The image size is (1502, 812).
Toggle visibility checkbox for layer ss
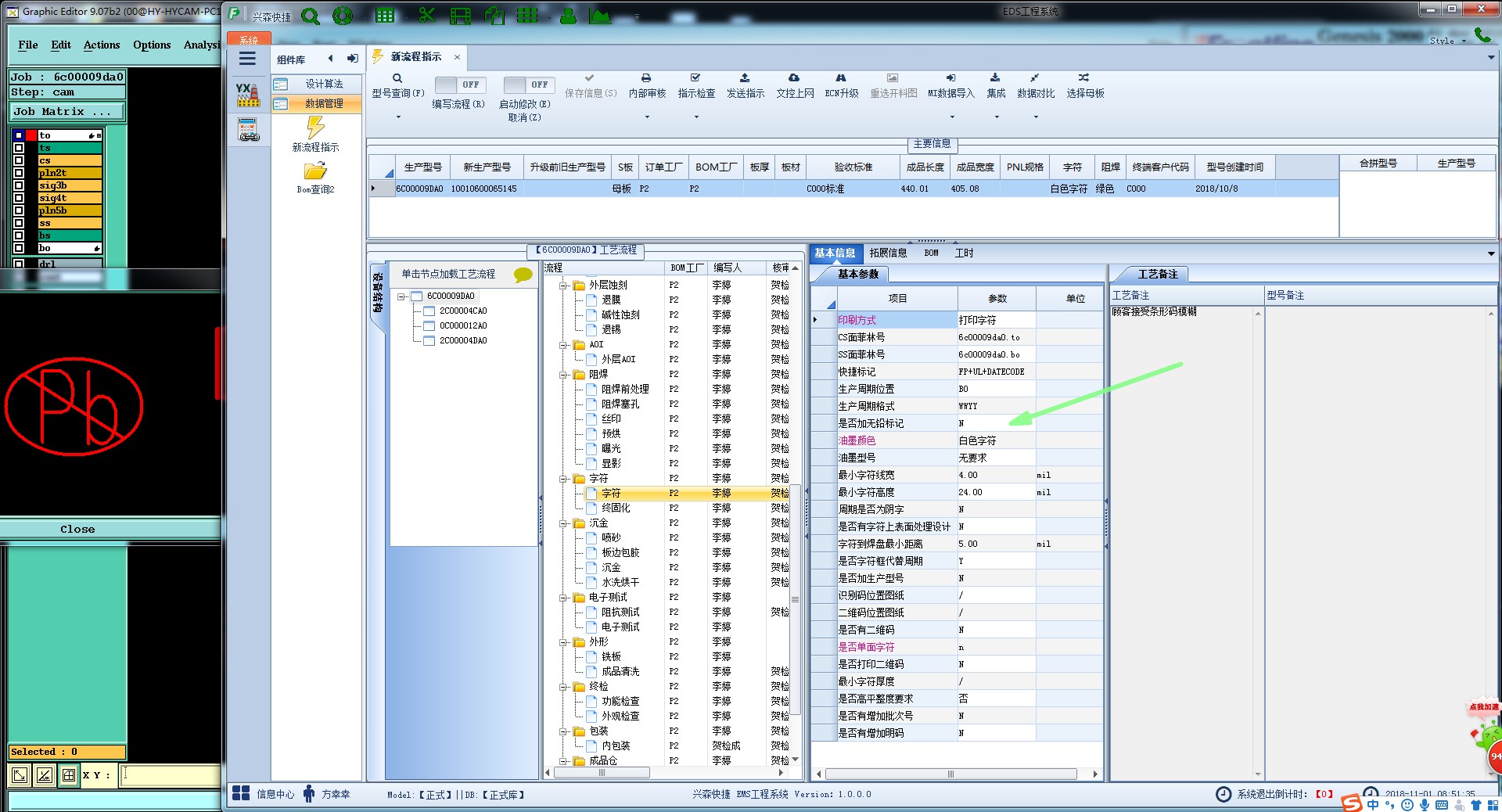pos(19,223)
